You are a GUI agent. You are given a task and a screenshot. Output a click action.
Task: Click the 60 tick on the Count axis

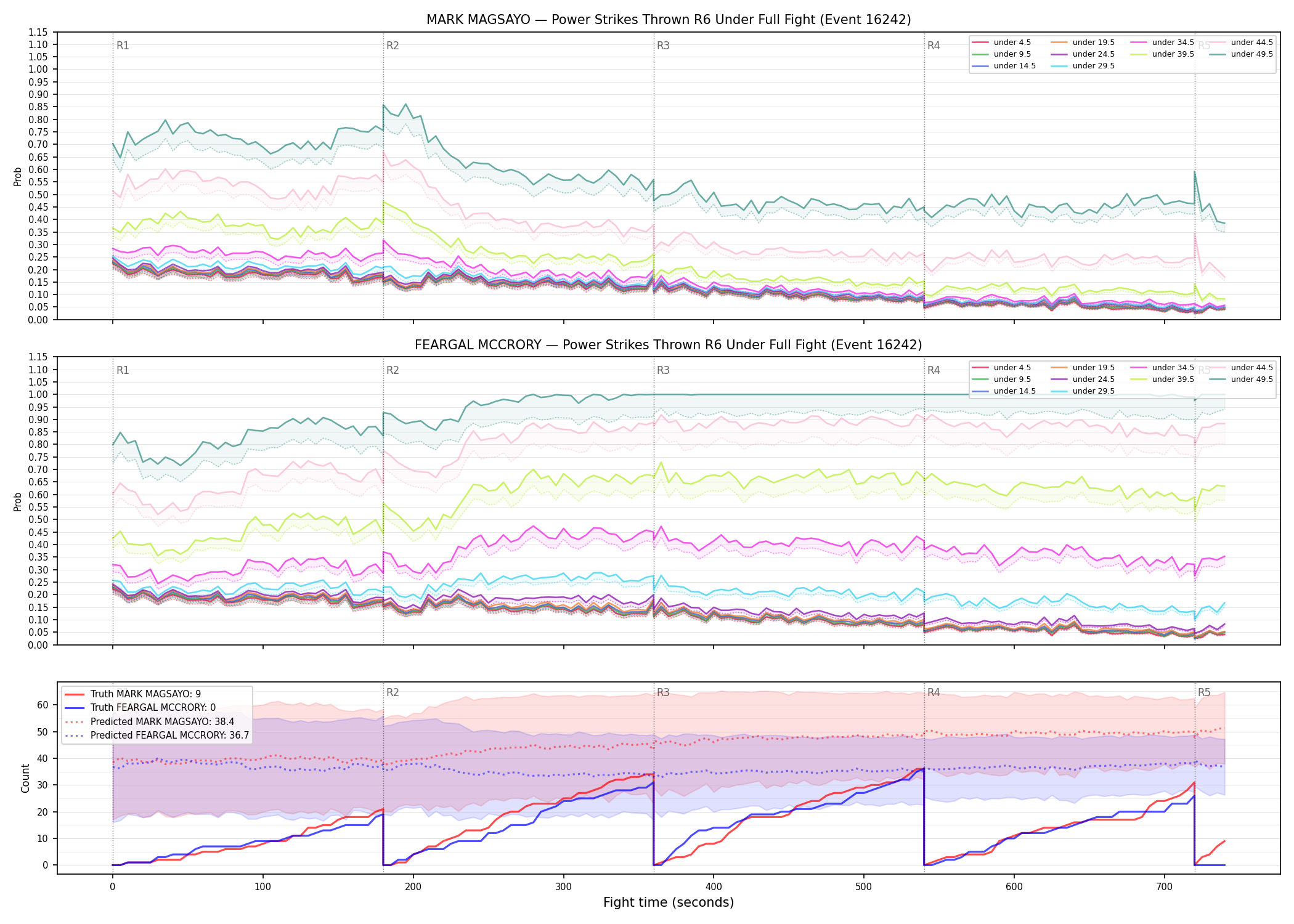pyautogui.click(x=43, y=705)
